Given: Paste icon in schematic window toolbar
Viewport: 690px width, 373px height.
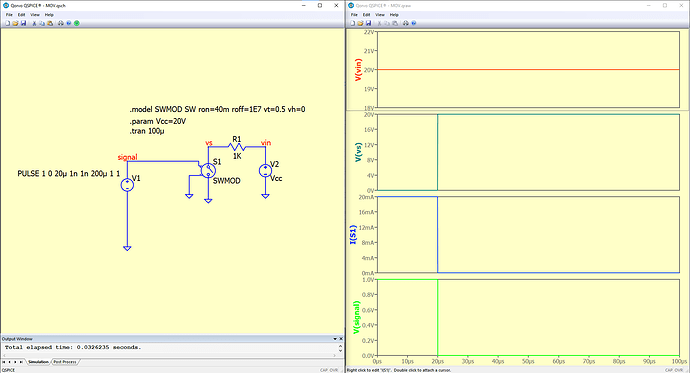Looking at the screenshot, I should (50, 23).
